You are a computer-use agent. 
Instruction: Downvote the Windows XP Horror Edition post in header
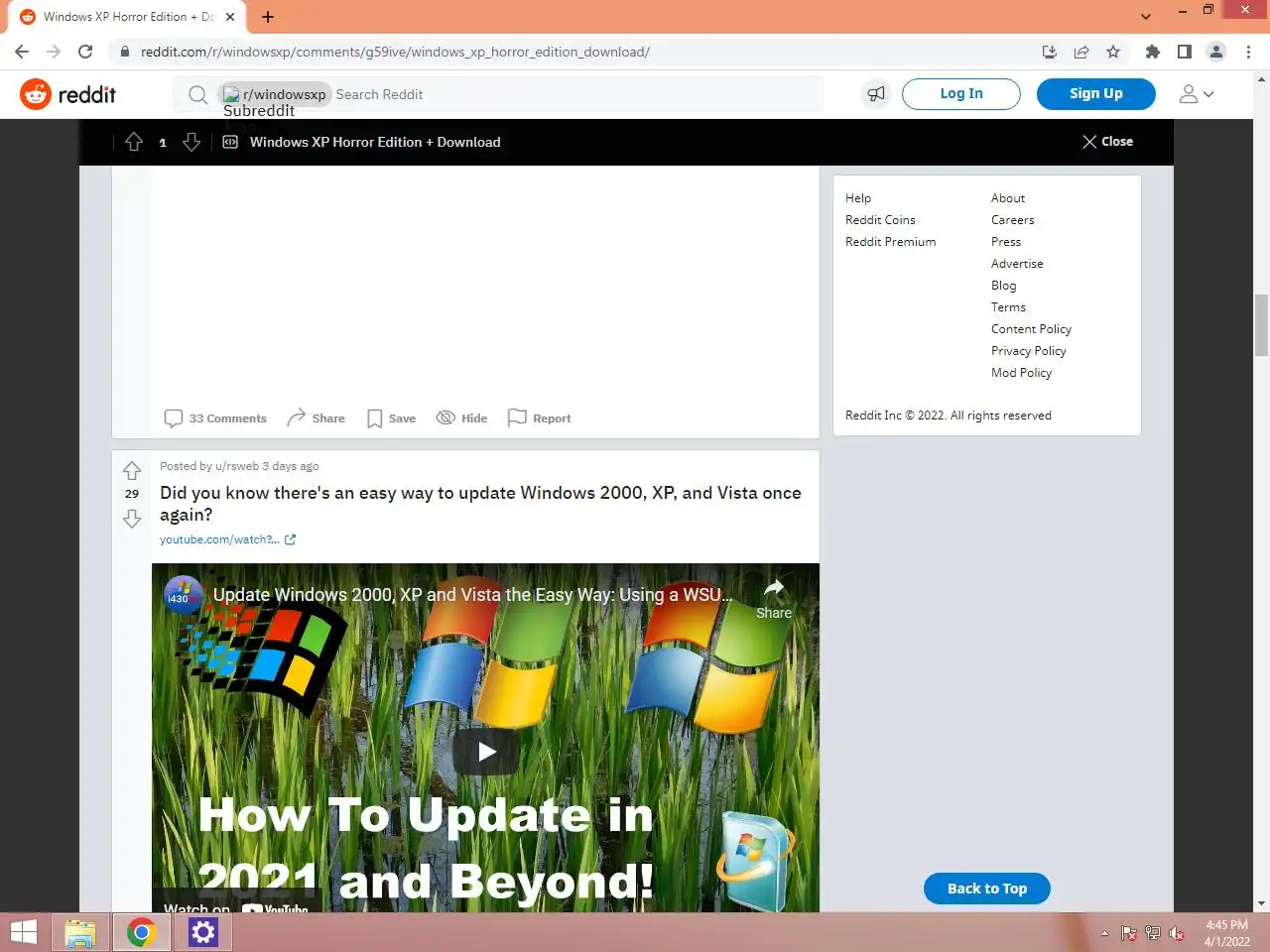191,142
